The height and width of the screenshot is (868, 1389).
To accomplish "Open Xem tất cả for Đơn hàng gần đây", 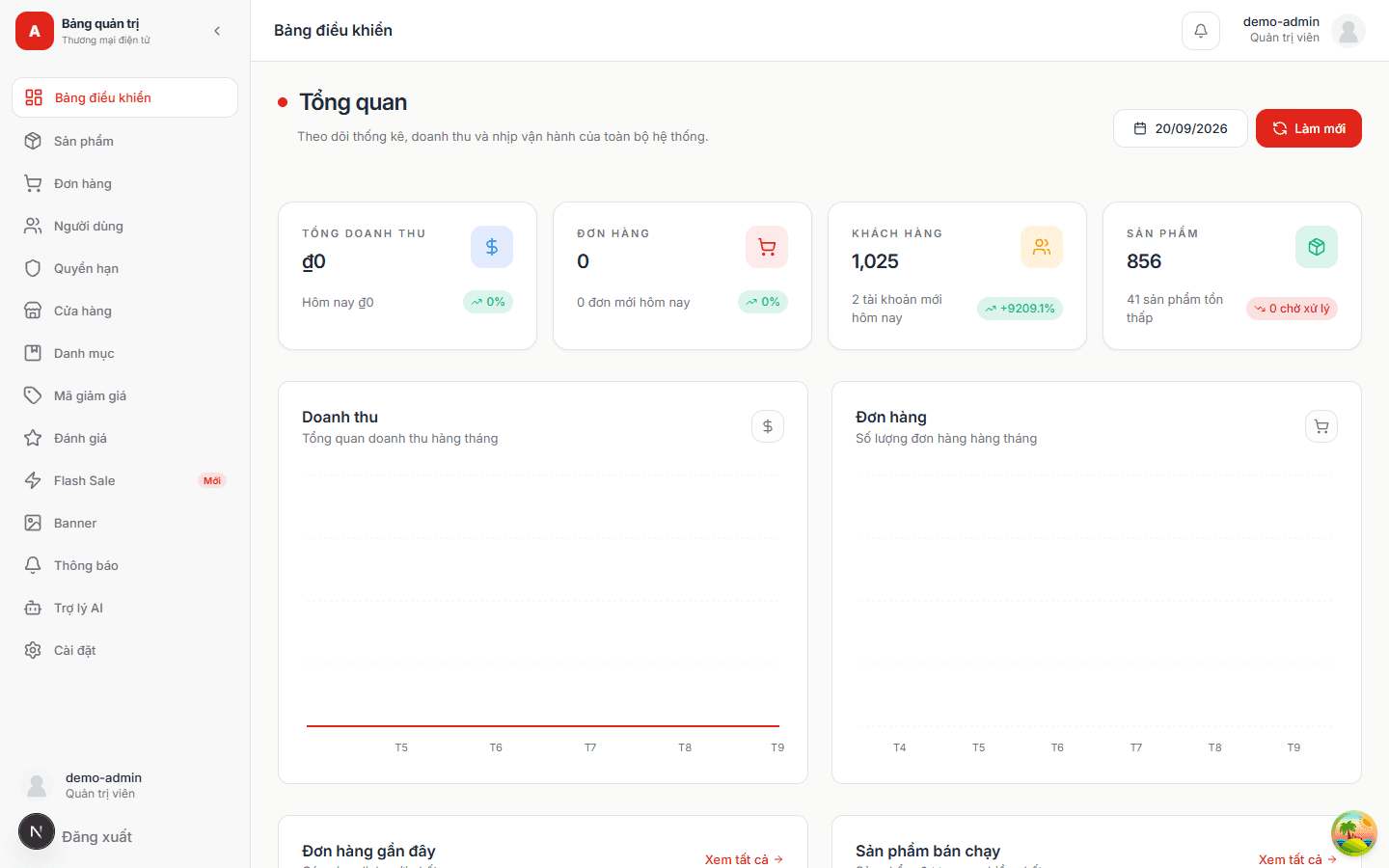I will click(744, 859).
